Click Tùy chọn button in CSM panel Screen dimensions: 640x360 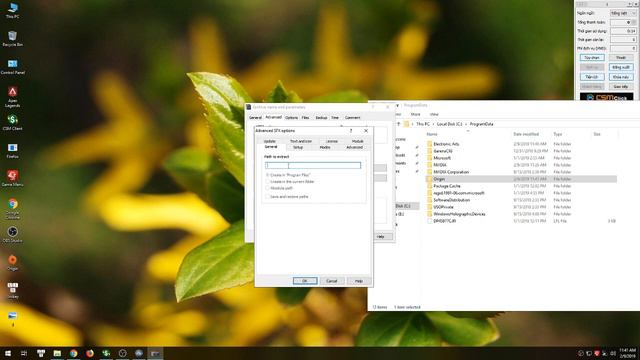592,58
